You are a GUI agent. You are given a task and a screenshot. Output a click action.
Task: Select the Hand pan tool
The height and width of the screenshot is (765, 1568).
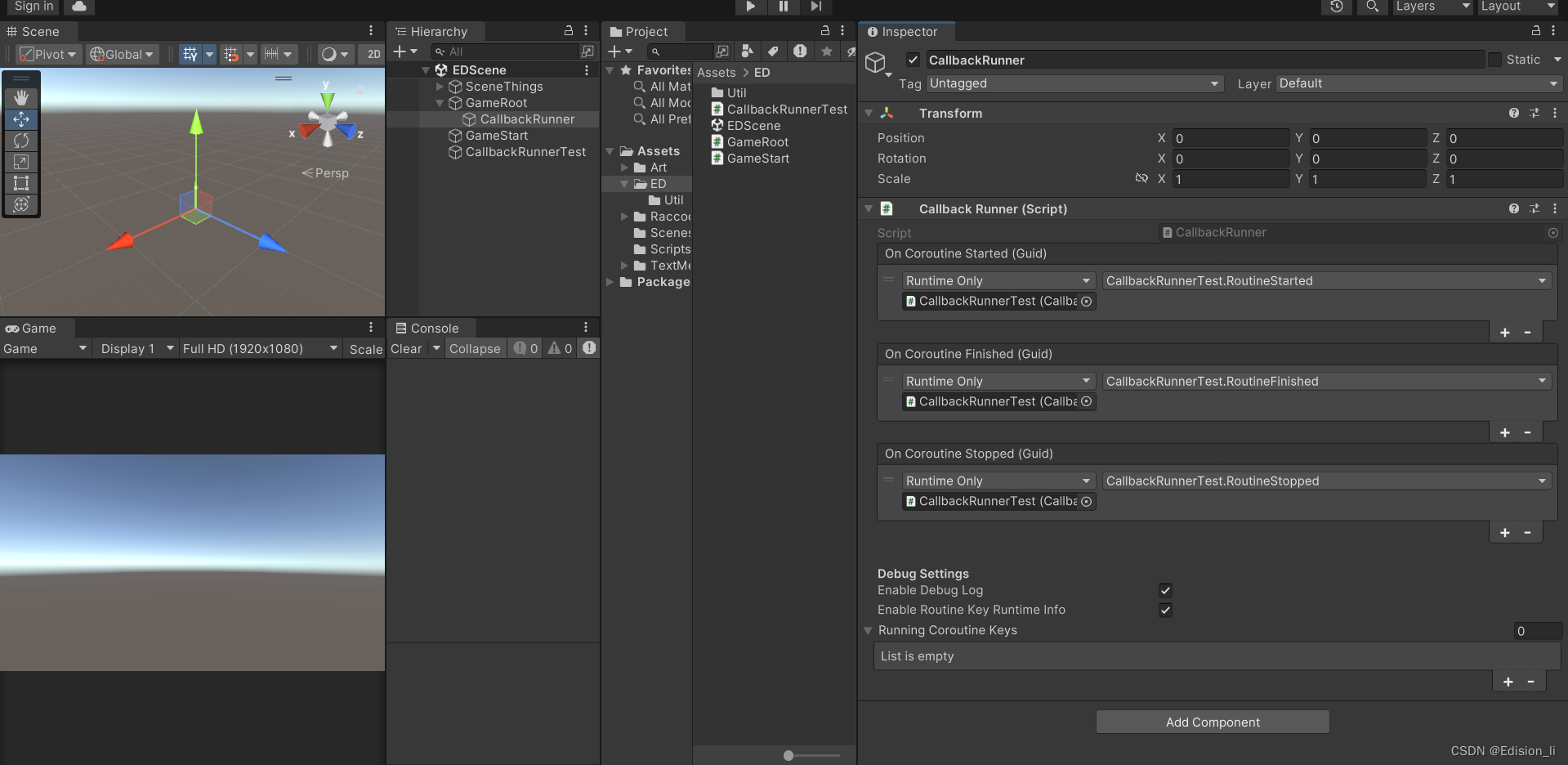point(21,98)
